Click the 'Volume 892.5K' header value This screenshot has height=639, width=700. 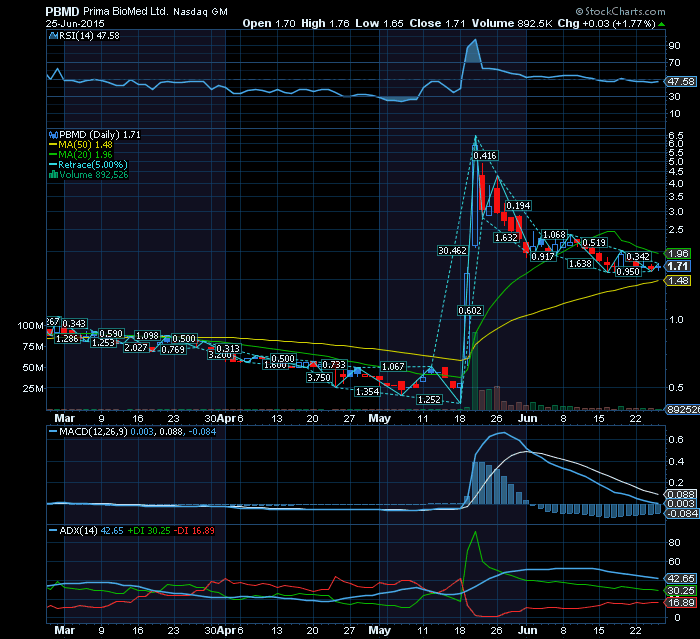(x=512, y=24)
